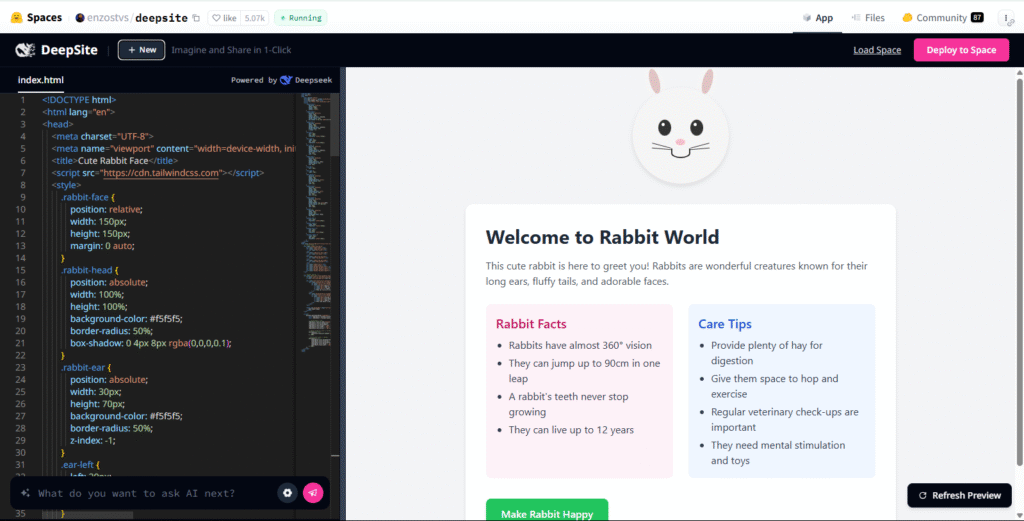The height and width of the screenshot is (521, 1024).
Task: Copy space name using the copy icon
Action: pos(196,18)
